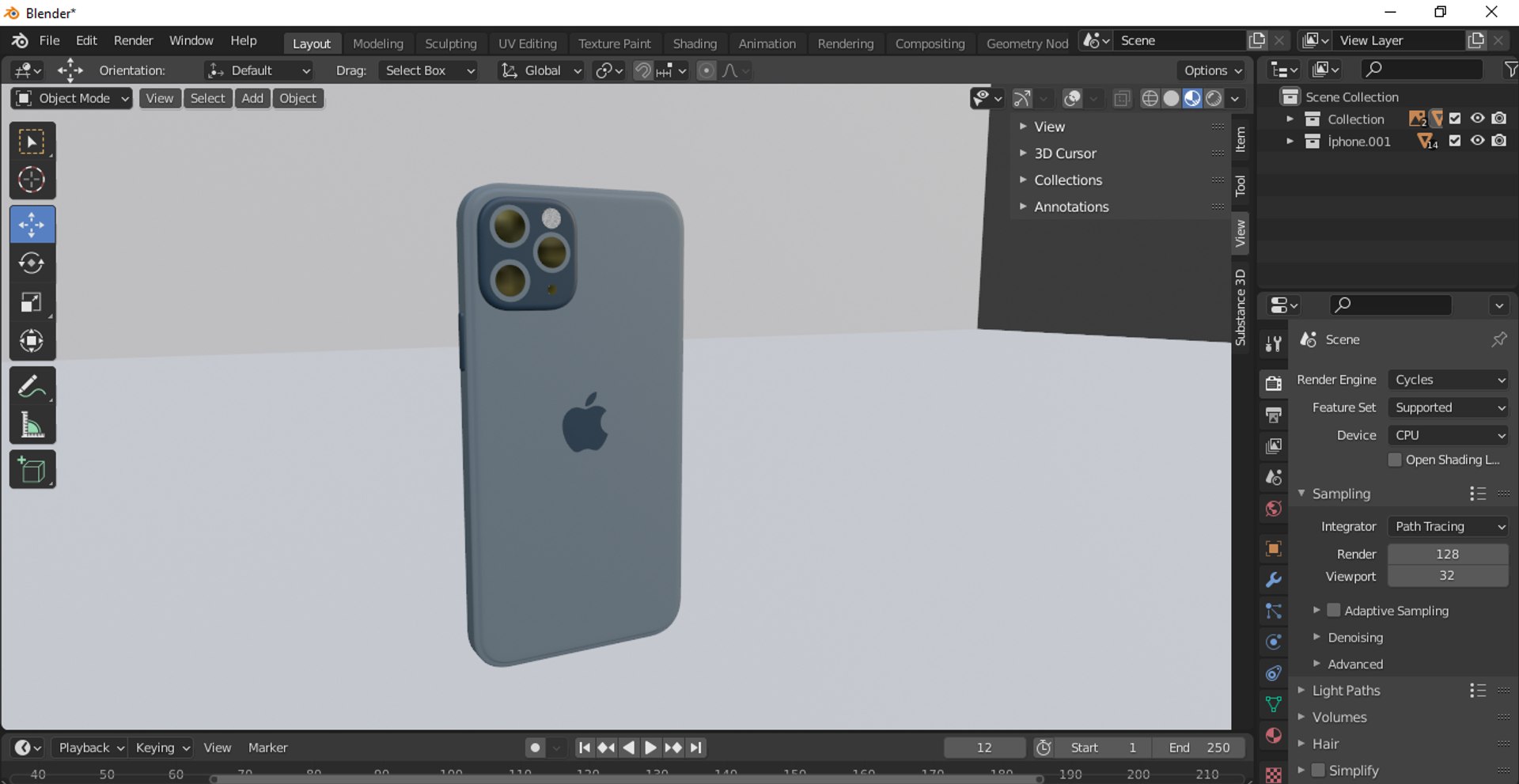This screenshot has height=784, width=1519.
Task: Click the outliner filter funnel icon
Action: pyautogui.click(x=1510, y=70)
